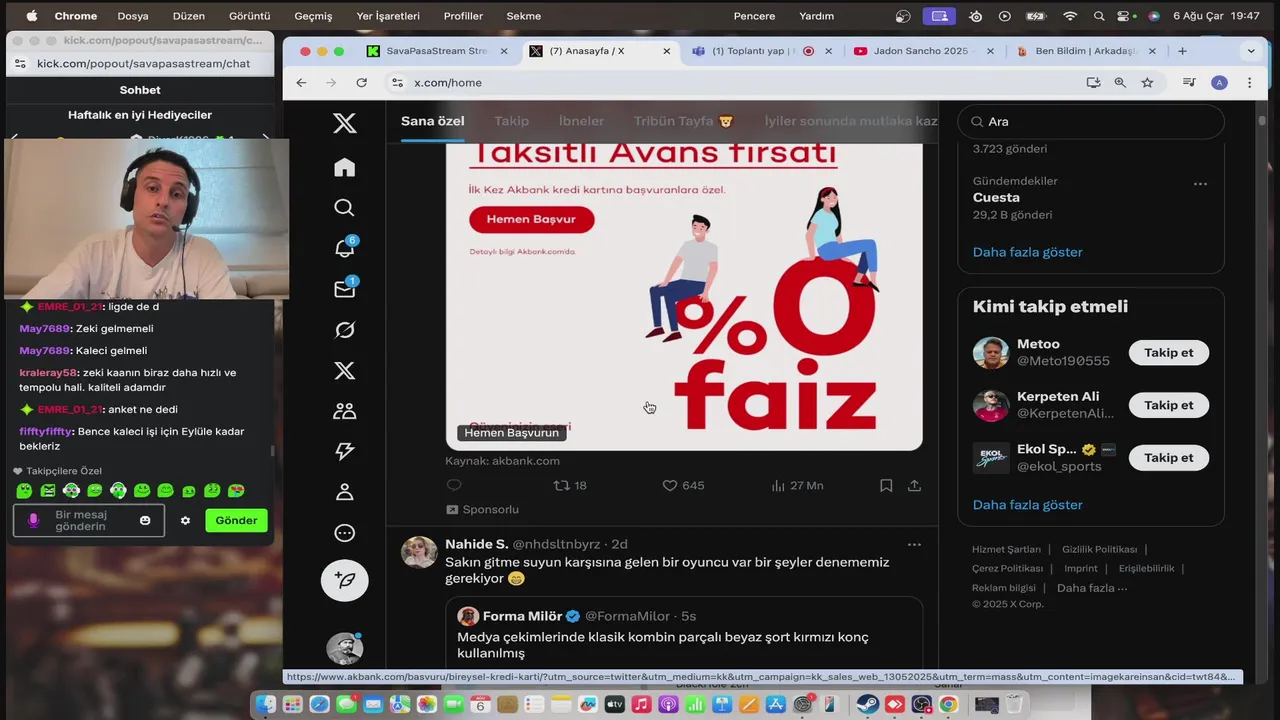This screenshot has width=1280, height=720.
Task: Bookmark the Akbank sponsored post
Action: 886,485
